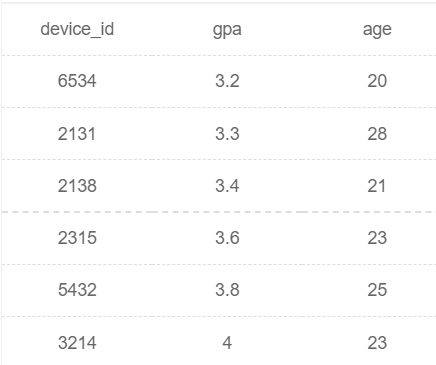Select the age cell 21
The image size is (436, 365).
pos(377,186)
